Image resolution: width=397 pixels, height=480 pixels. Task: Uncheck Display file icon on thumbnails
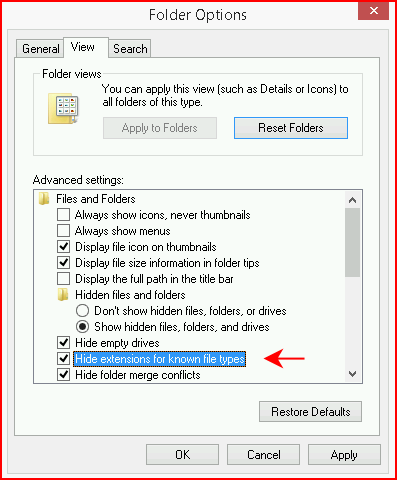pos(63,247)
